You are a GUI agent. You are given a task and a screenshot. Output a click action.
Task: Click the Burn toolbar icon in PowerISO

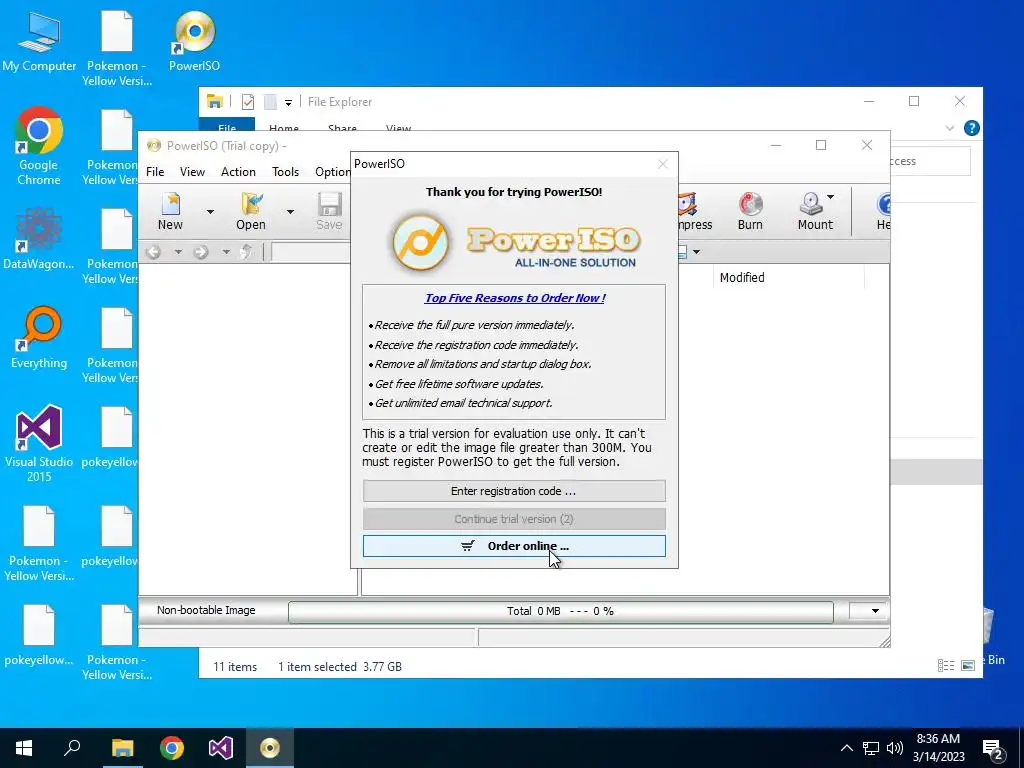(x=750, y=211)
